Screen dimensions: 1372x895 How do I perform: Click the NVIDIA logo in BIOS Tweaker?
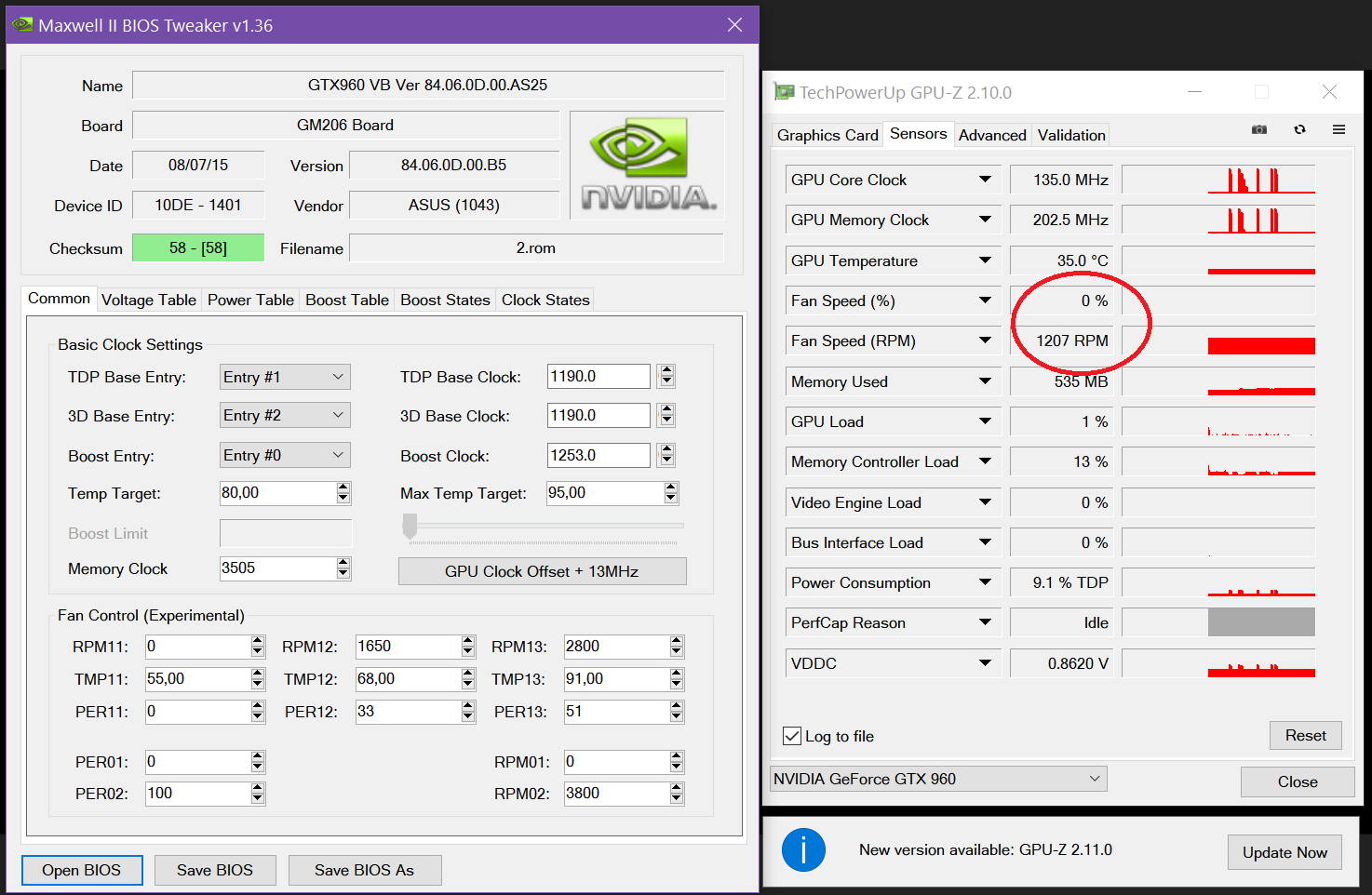coord(648,165)
